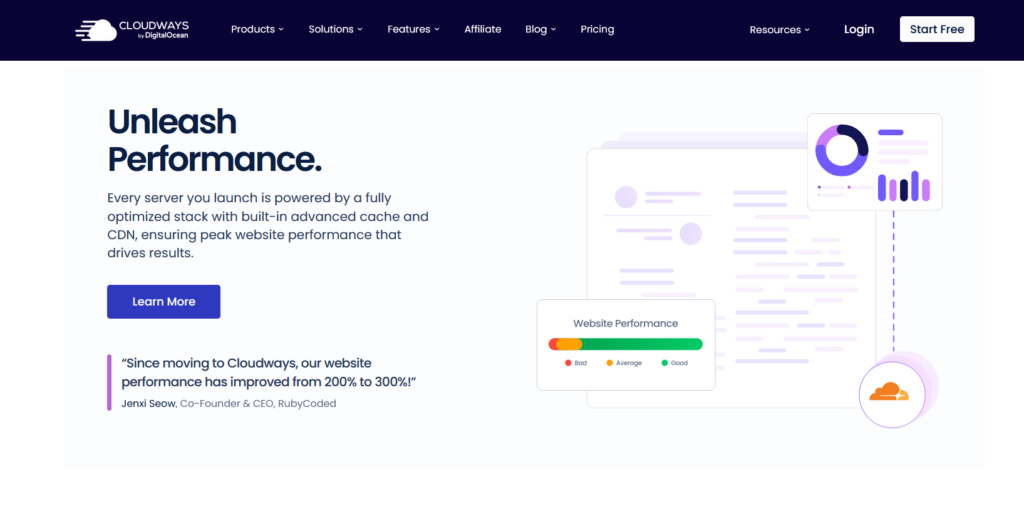
Task: Open the Blog dropdown menu
Action: (x=540, y=29)
